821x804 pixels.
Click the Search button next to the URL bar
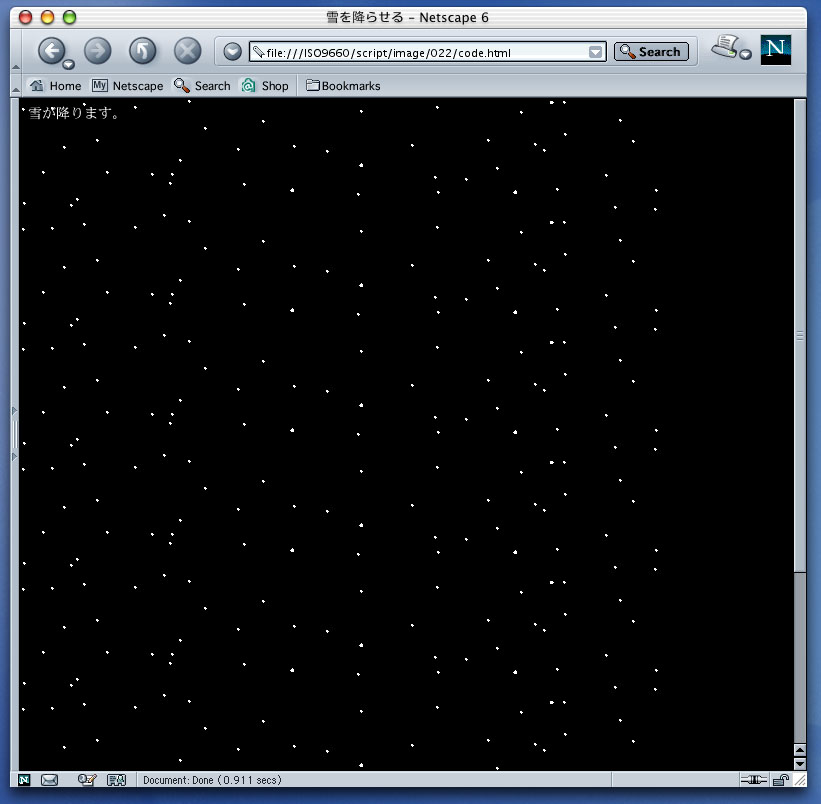pos(651,51)
